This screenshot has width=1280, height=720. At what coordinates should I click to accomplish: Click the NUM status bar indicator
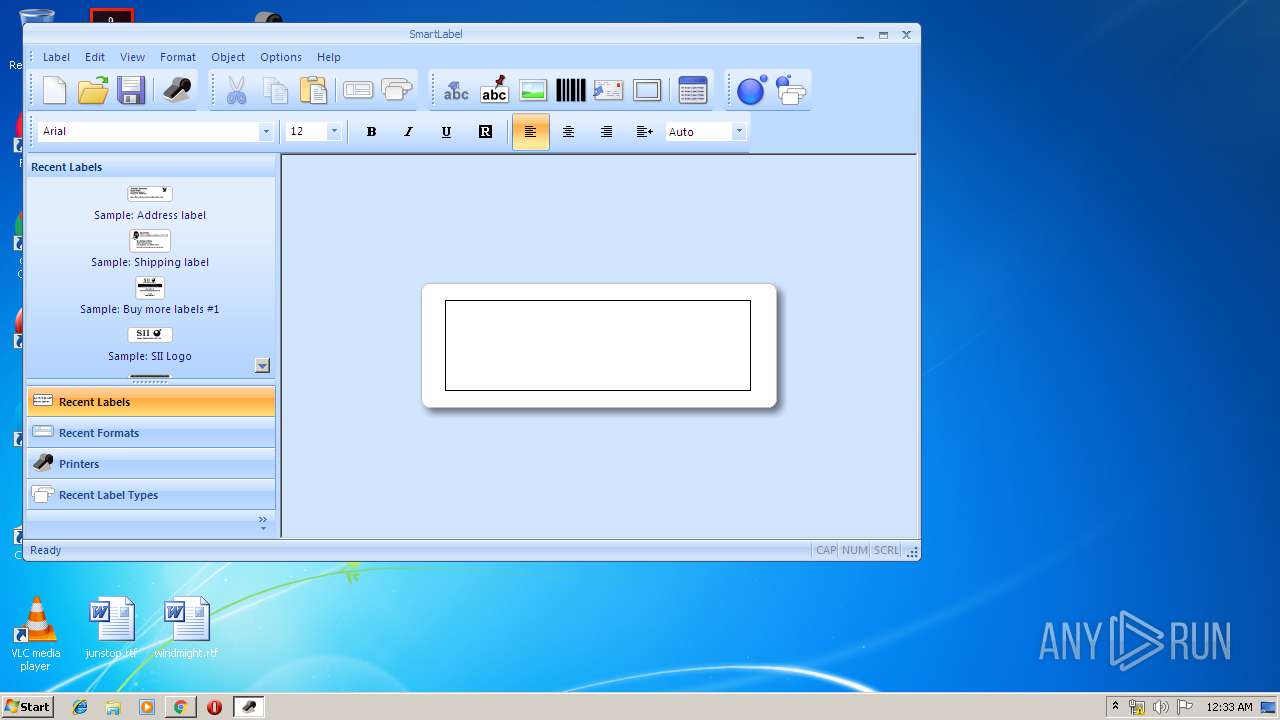[x=855, y=550]
